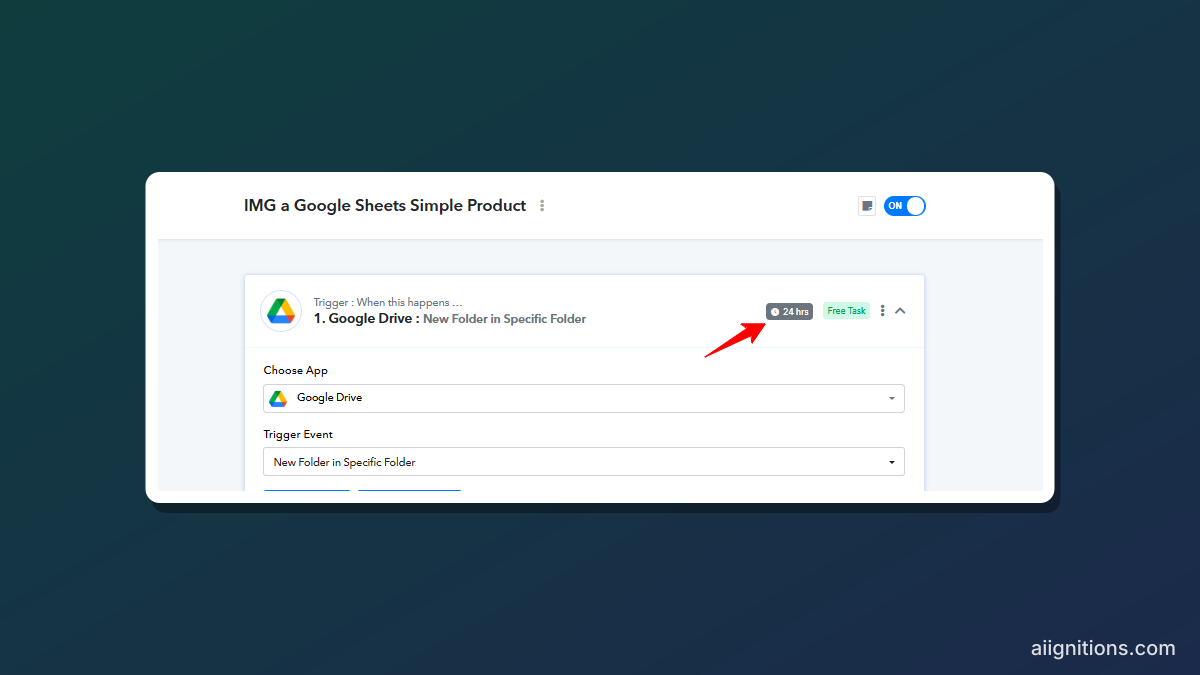
Task: Click the Google Drive trigger logo
Action: coord(281,311)
